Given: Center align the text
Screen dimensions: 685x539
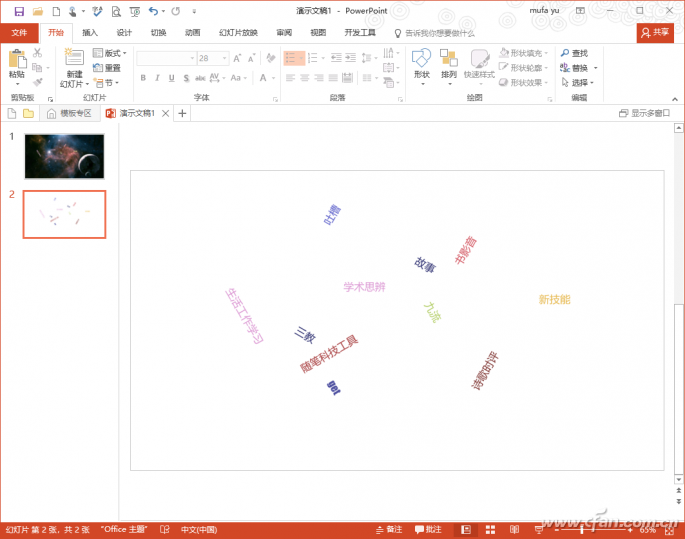Looking at the screenshot, I should pos(304,78).
